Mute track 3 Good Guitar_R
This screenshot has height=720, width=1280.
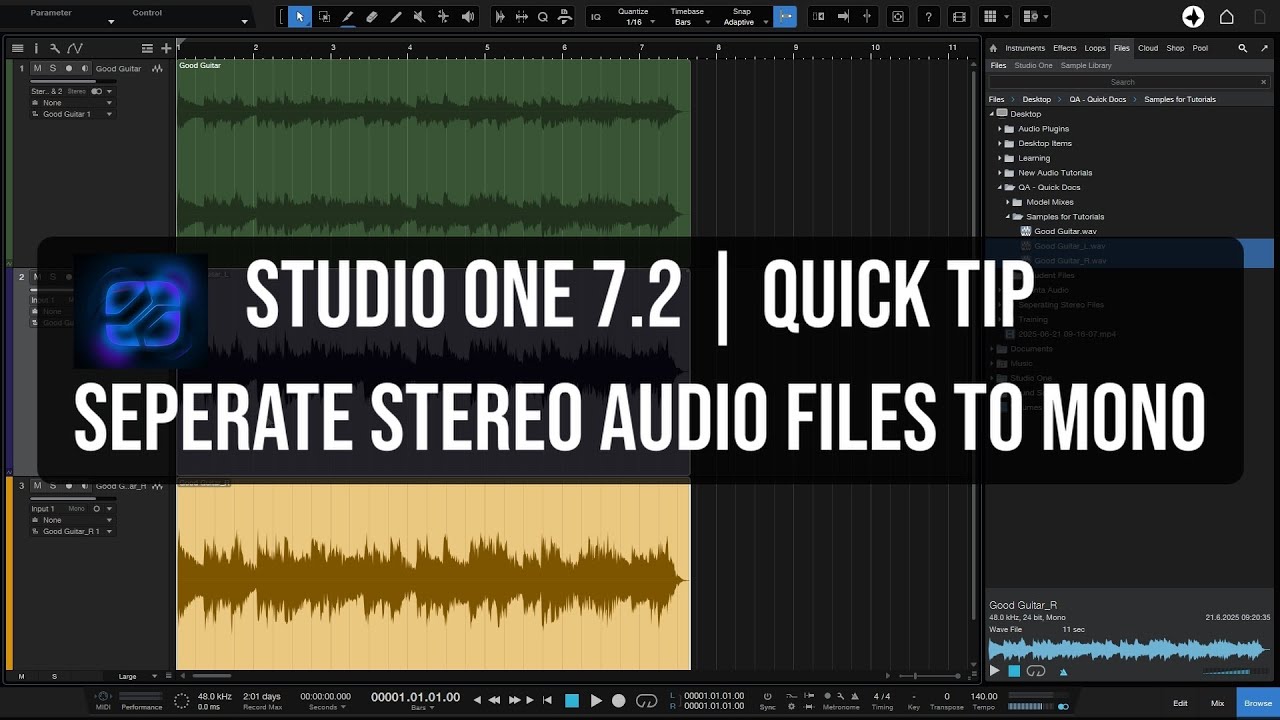coord(38,486)
